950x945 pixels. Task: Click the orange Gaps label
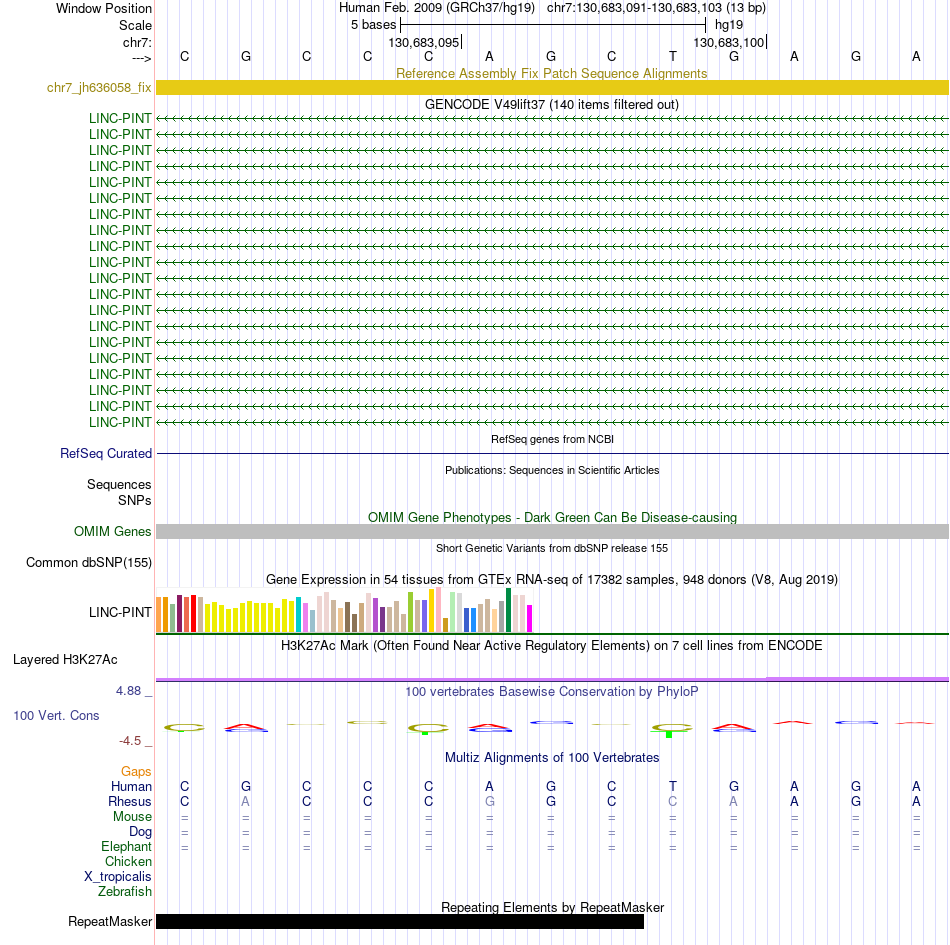coord(136,771)
